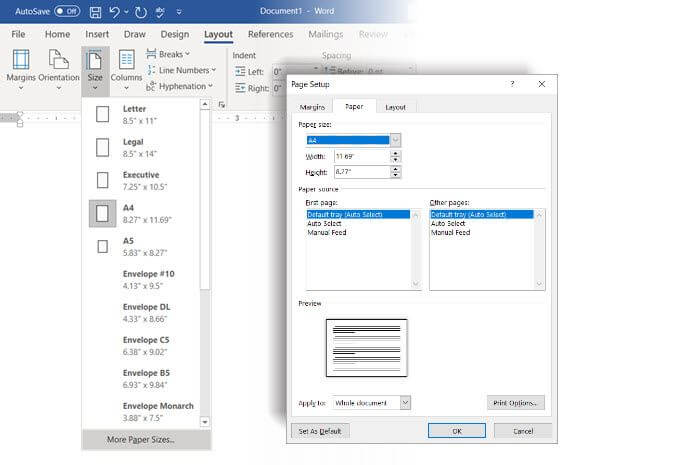Open the Columns ribbon button
The image size is (680, 465).
[x=126, y=67]
